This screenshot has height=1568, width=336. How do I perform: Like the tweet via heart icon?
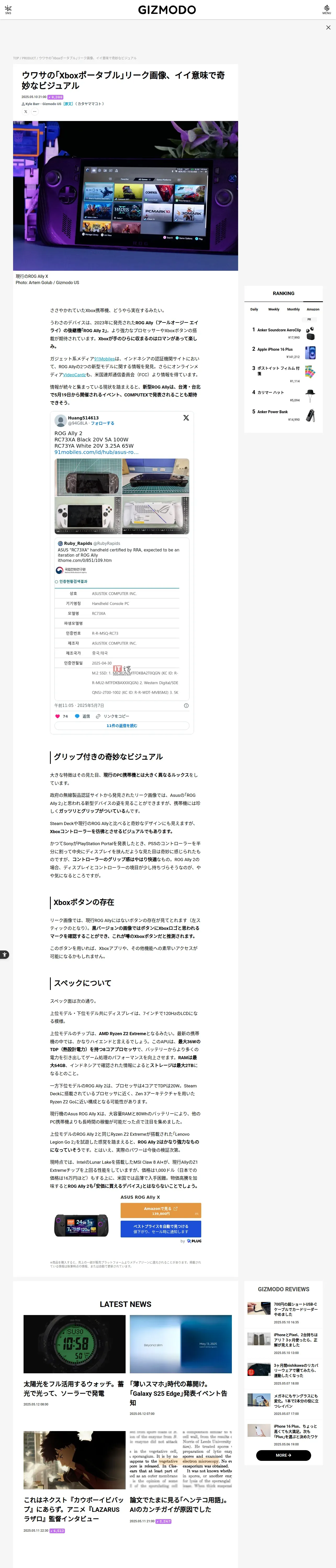[58, 716]
